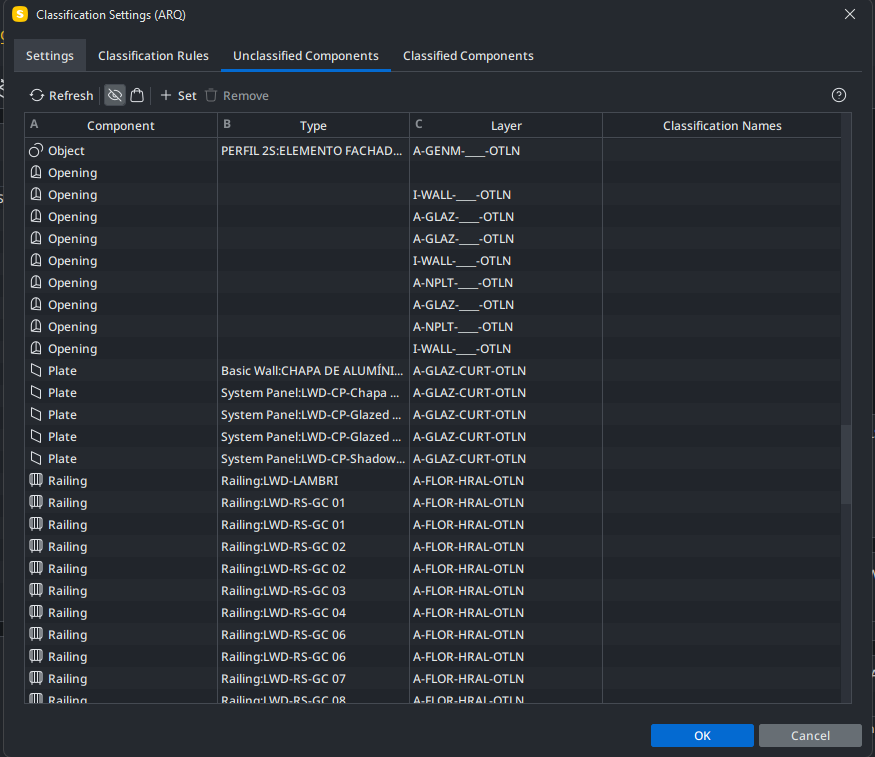The image size is (875, 757).
Task: Click the Refresh icon in the toolbar
Action: coord(37,95)
